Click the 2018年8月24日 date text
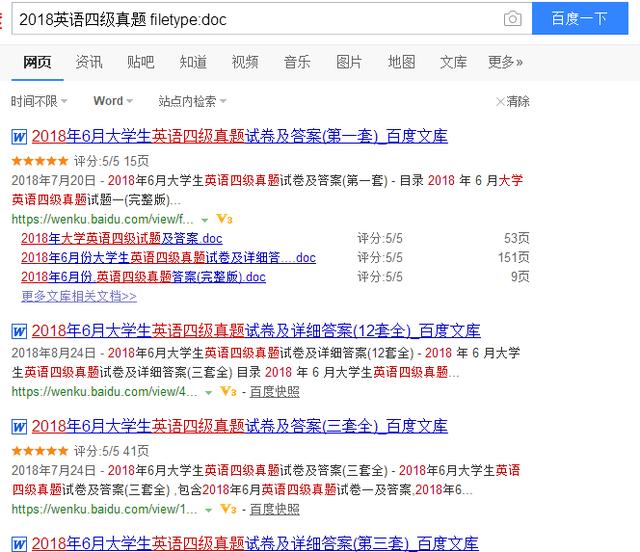This screenshot has width=640, height=552. click(53, 353)
